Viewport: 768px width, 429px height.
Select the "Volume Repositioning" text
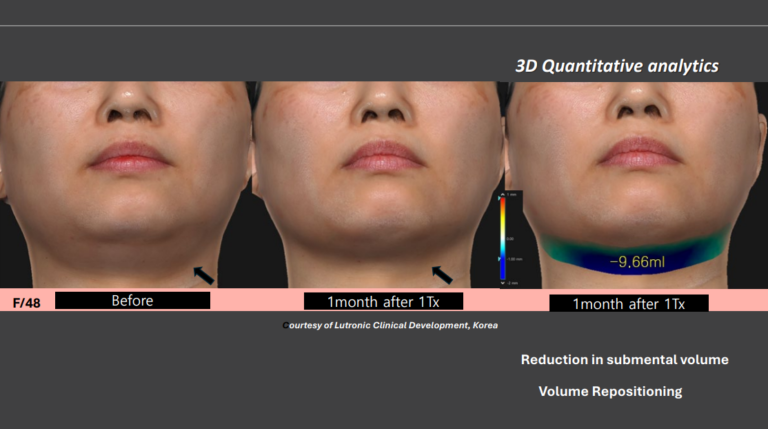610,391
